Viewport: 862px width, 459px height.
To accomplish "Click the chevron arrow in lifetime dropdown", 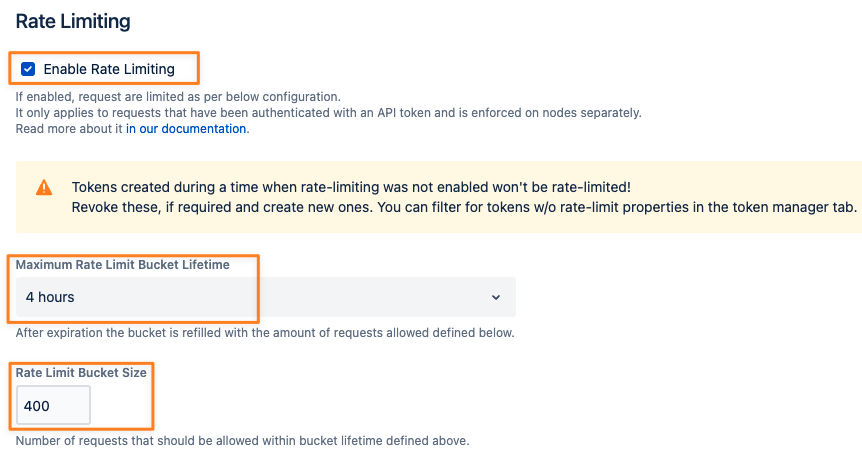I will click(x=496, y=297).
